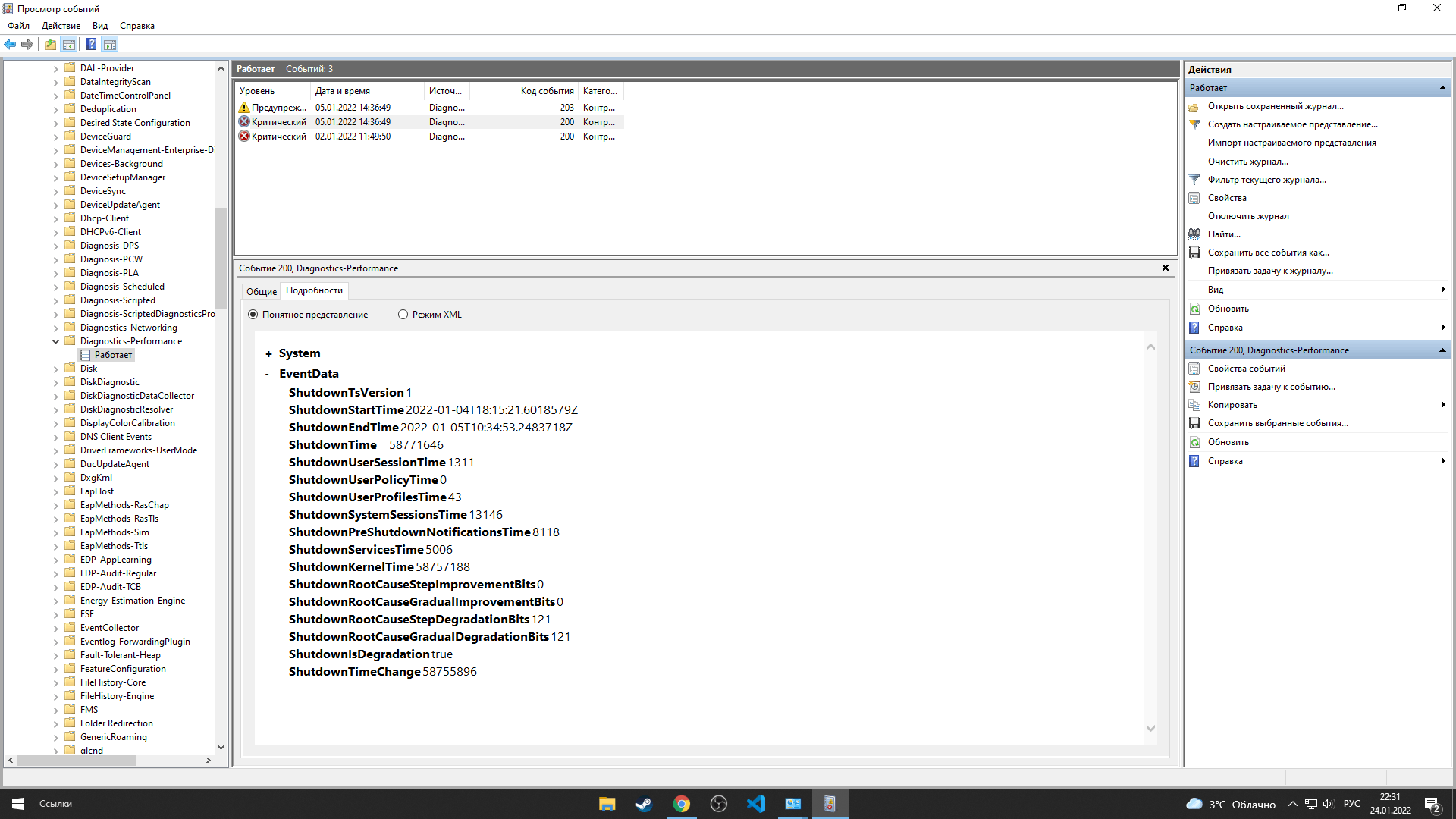
Task: Switch to Общие tab in event details
Action: [x=262, y=290]
